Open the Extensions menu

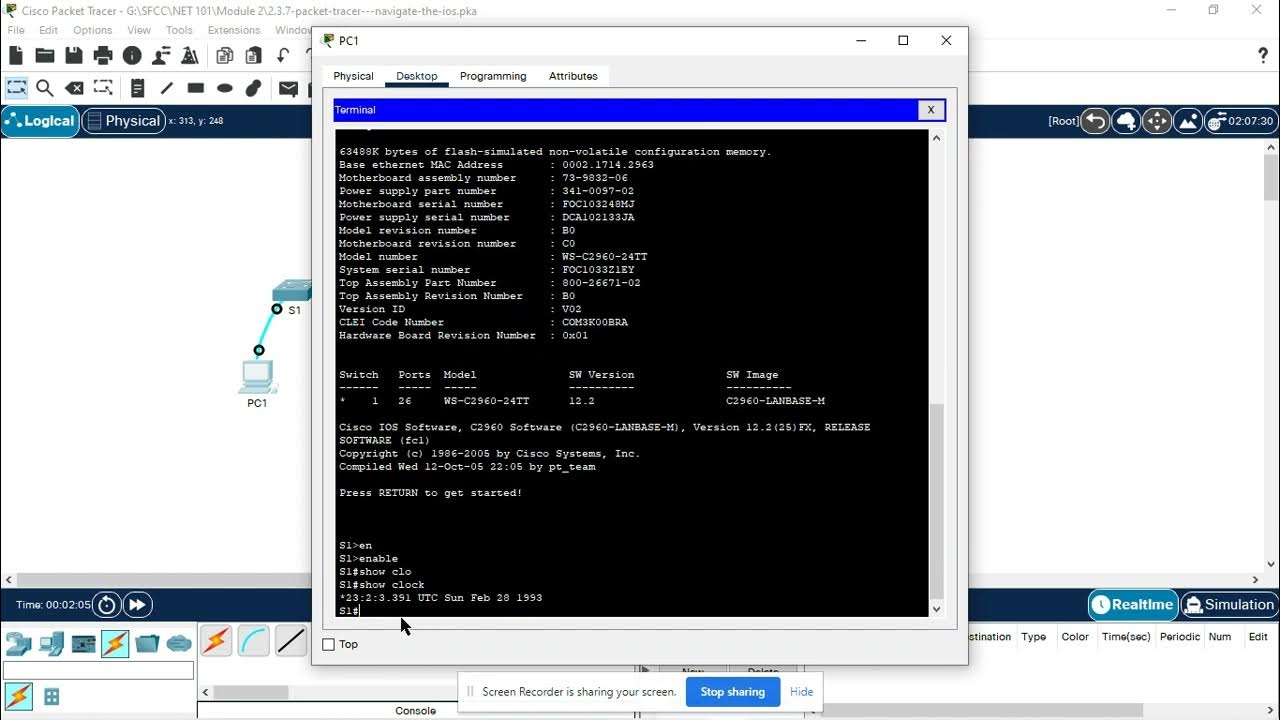click(234, 30)
